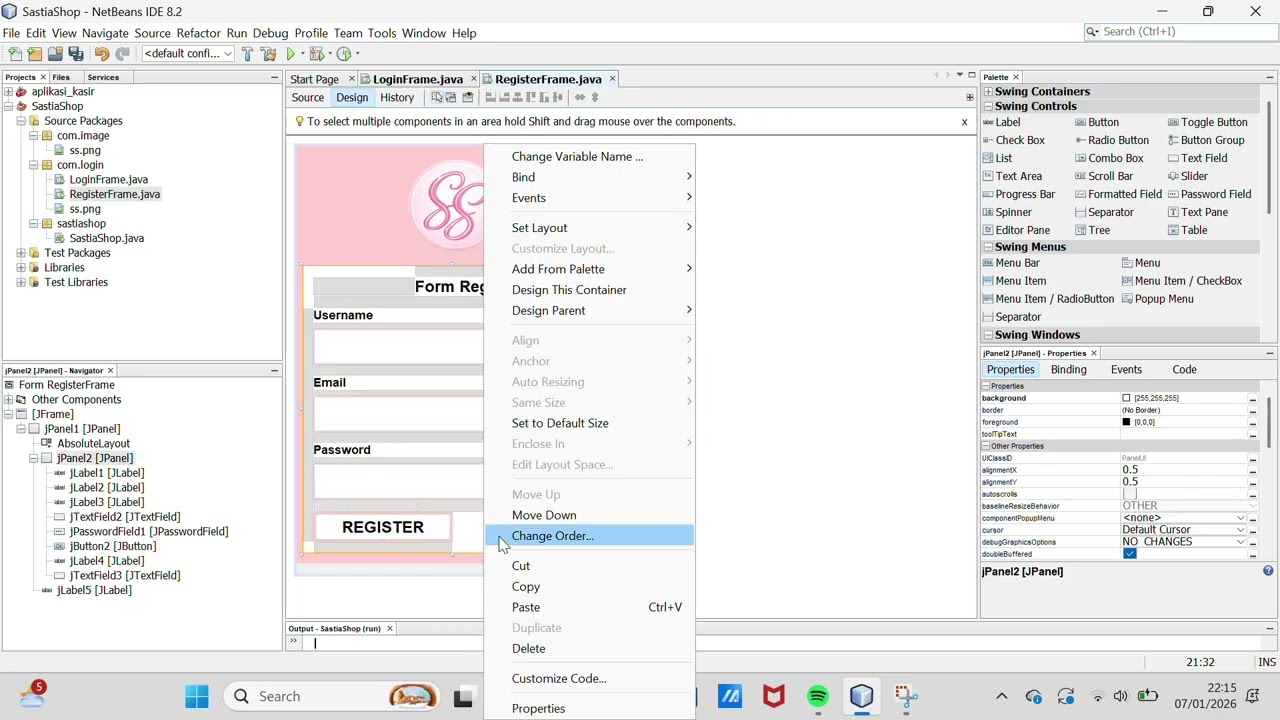This screenshot has width=1280, height=720.
Task: Open the Code tab in Properties
Action: (x=1184, y=369)
